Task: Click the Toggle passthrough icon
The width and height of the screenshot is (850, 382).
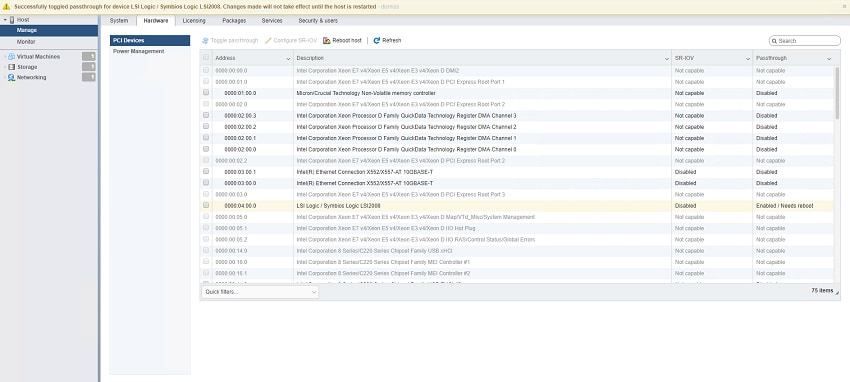Action: (205, 41)
